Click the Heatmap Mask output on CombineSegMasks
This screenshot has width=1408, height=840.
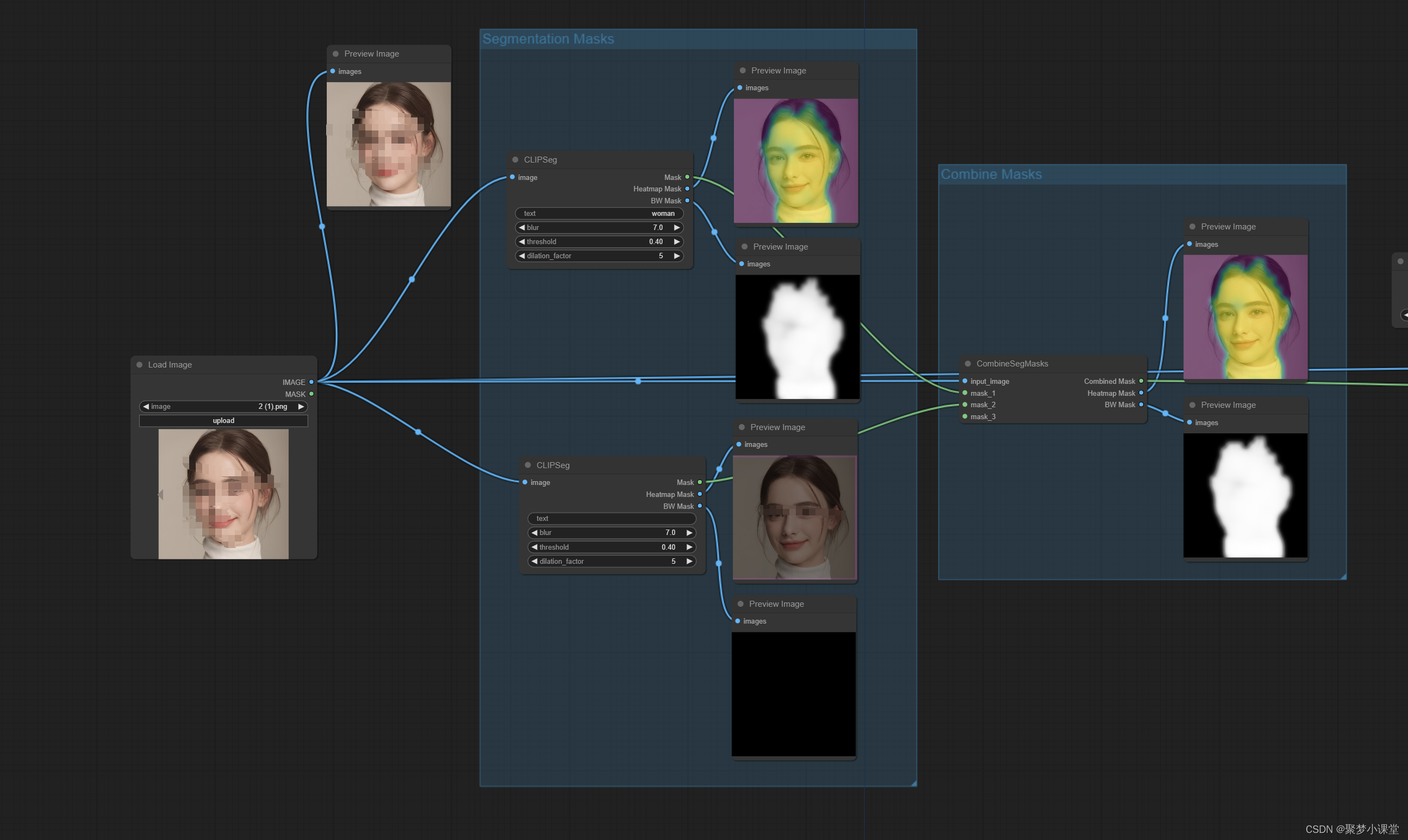point(1142,393)
